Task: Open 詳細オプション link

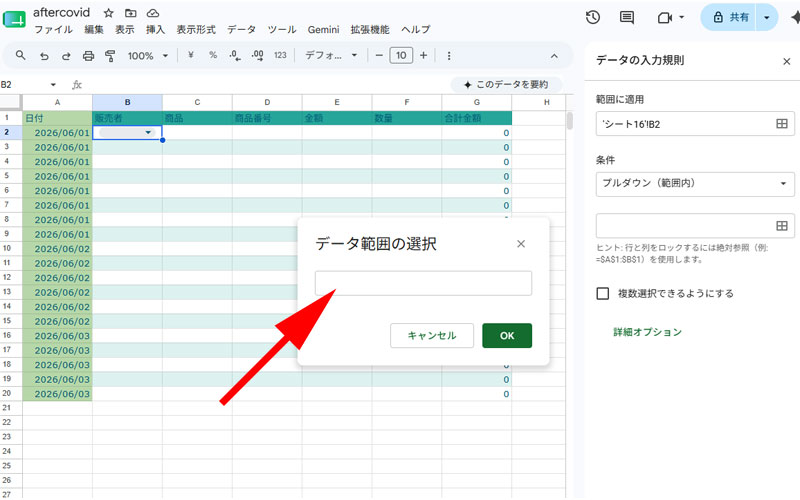Action: (x=647, y=332)
